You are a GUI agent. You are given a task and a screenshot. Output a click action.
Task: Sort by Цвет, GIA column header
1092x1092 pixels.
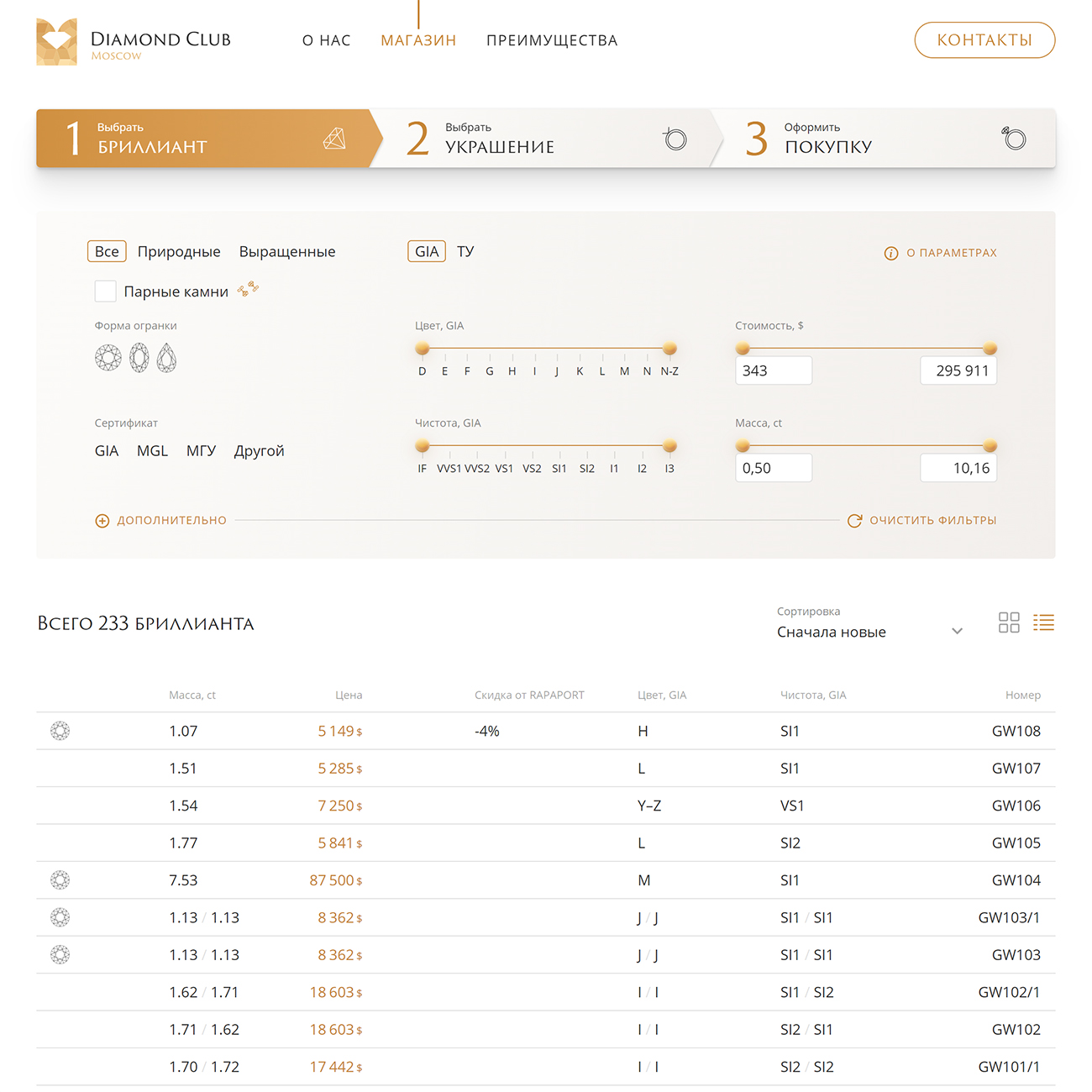coord(662,696)
